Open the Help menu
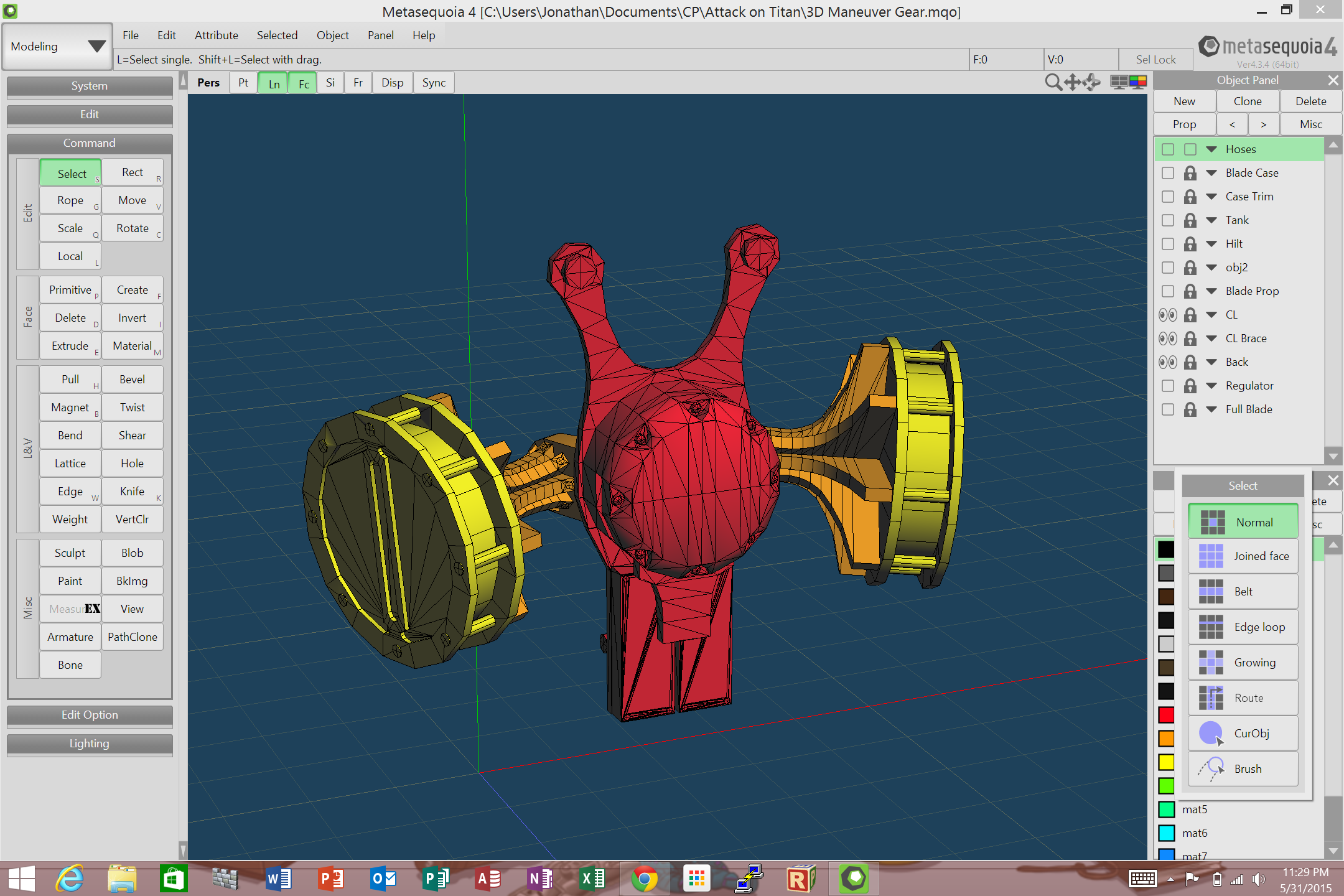 (424, 35)
